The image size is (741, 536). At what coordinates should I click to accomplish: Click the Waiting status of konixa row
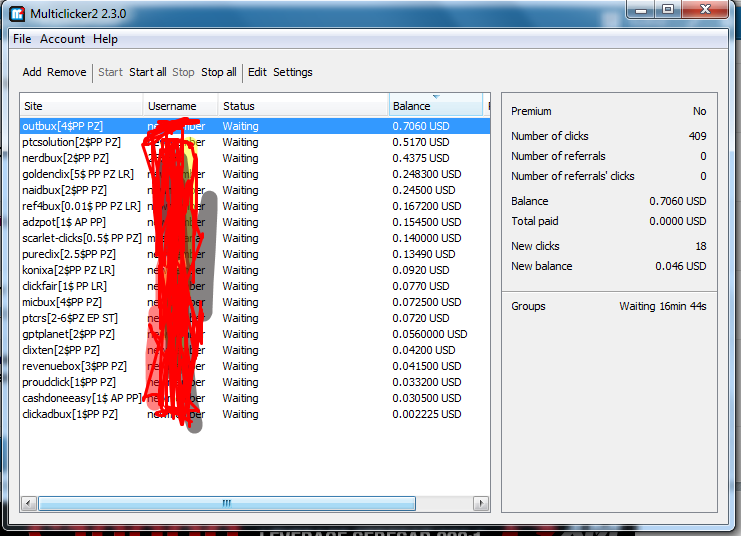click(x=241, y=270)
